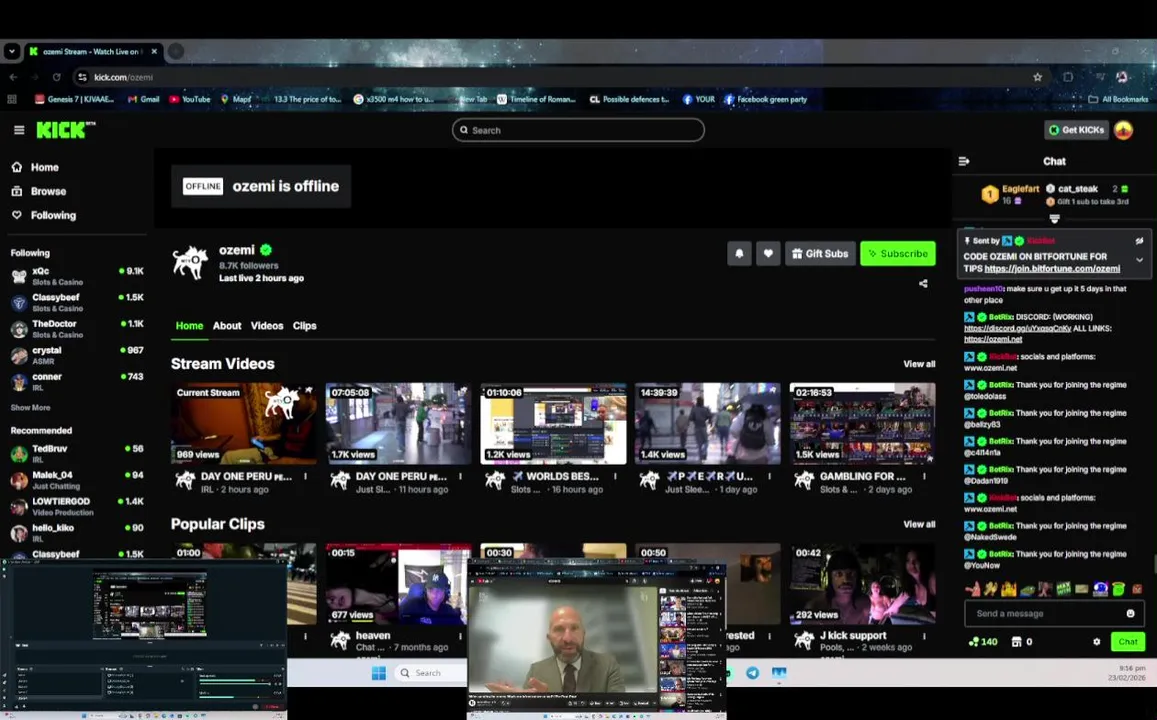Switch to the About tab
The width and height of the screenshot is (1157, 720).
point(227,325)
